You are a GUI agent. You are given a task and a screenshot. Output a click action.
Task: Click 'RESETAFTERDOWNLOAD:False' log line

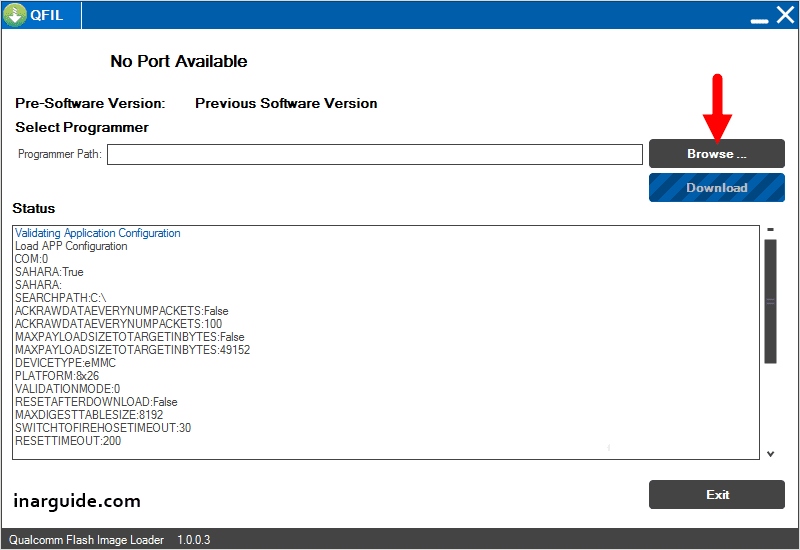[96, 402]
